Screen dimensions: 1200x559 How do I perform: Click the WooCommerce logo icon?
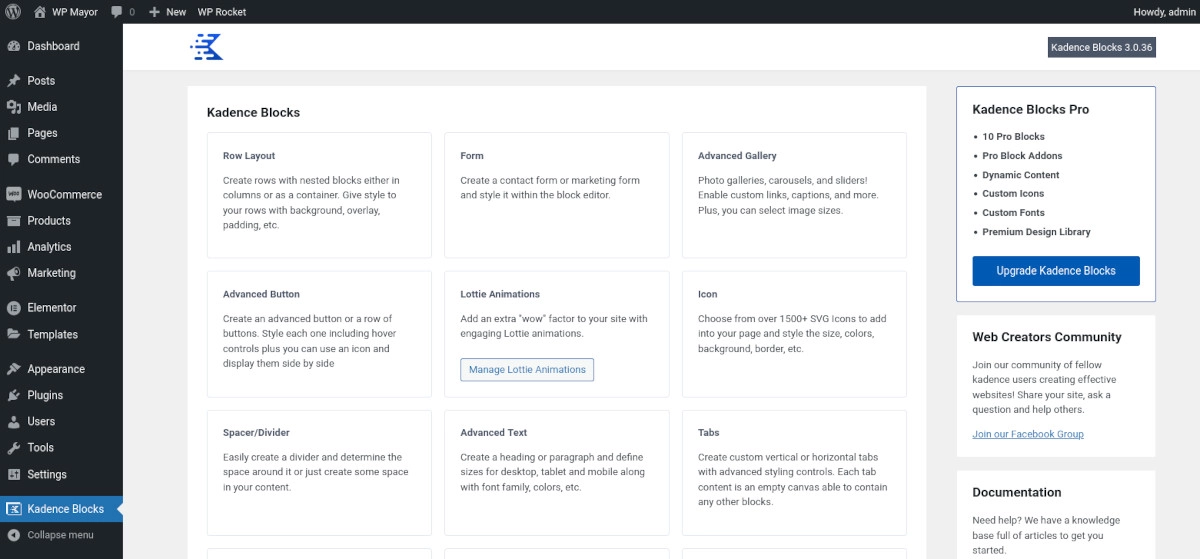14,195
